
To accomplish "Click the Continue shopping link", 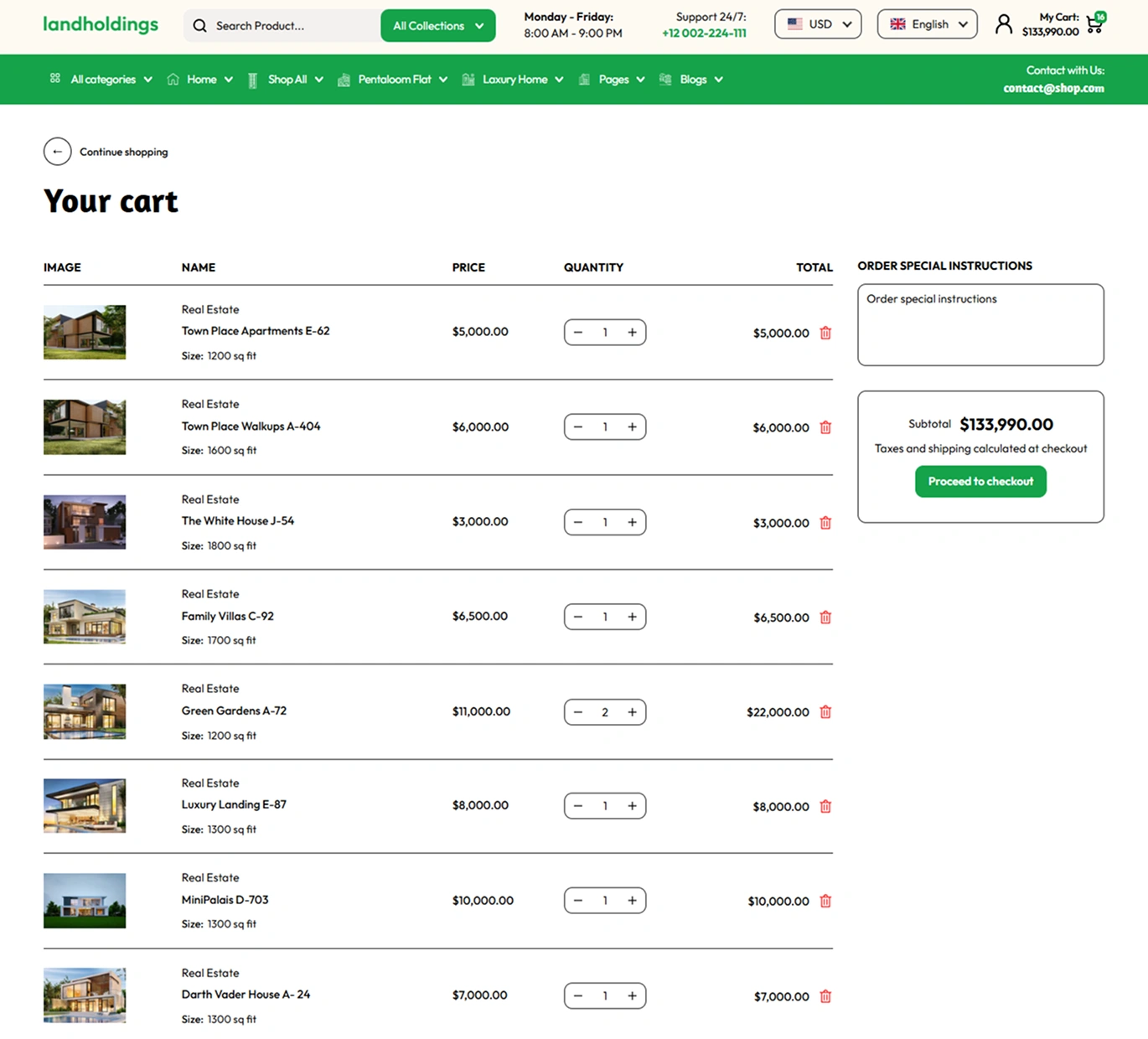I will [x=123, y=152].
